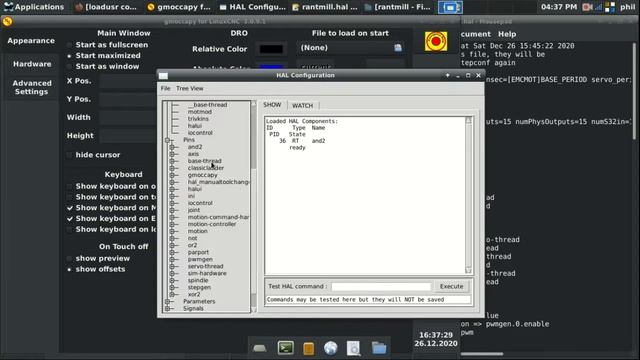This screenshot has height=360, width=640.
Task: Open the Help menu in Mousepad
Action: point(507,34)
